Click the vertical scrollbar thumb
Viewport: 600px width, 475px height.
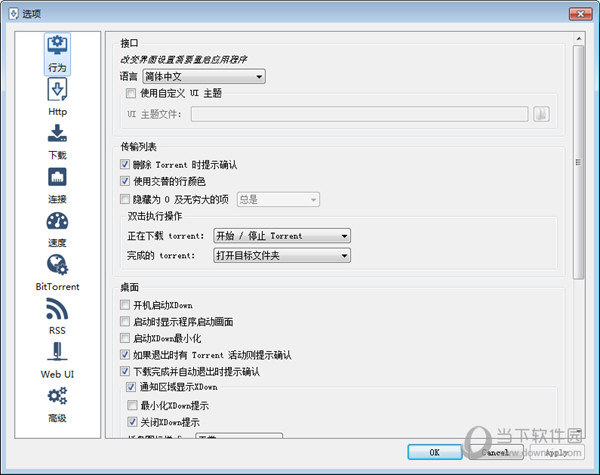click(579, 162)
